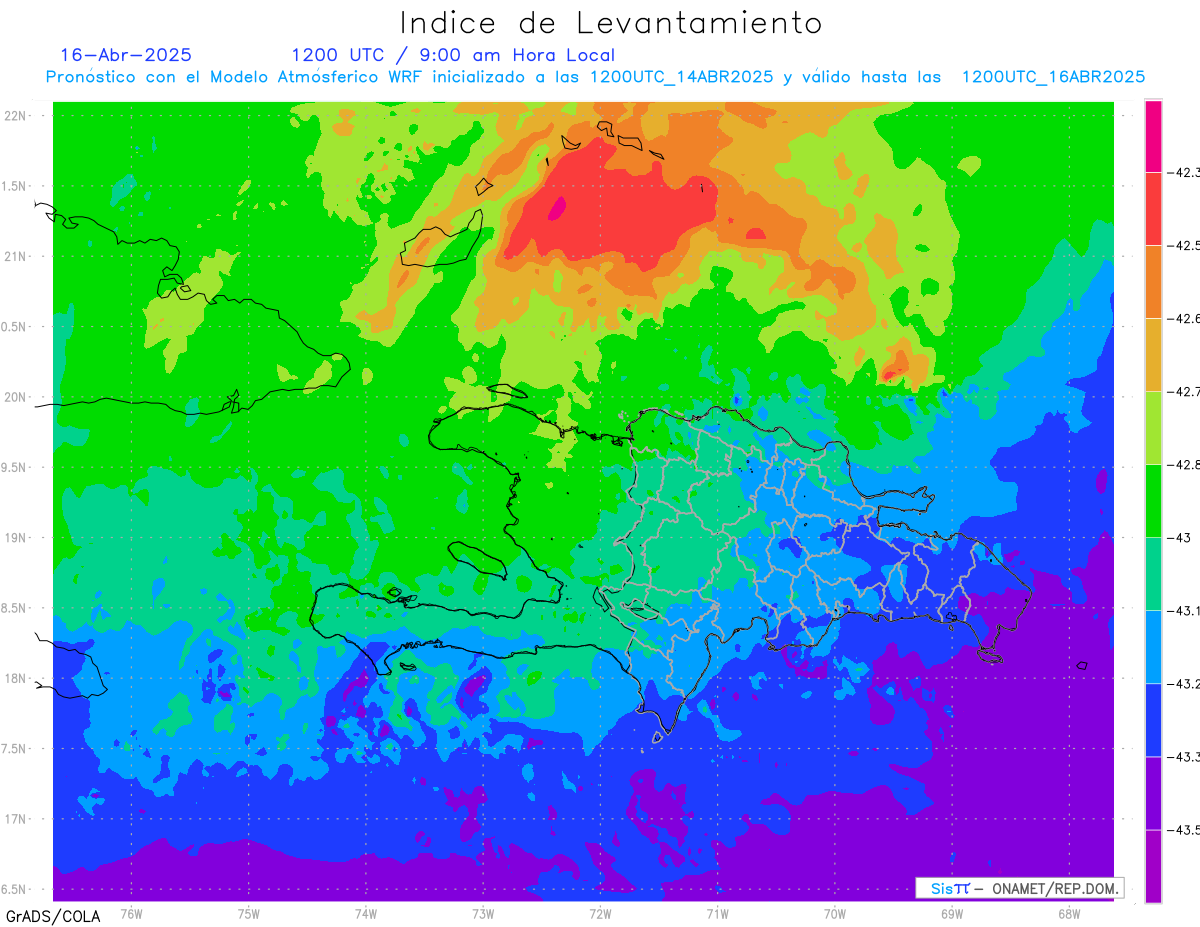The image size is (1200, 927).
Task: Click the '22N' latitude label
Action: pyautogui.click(x=15, y=115)
